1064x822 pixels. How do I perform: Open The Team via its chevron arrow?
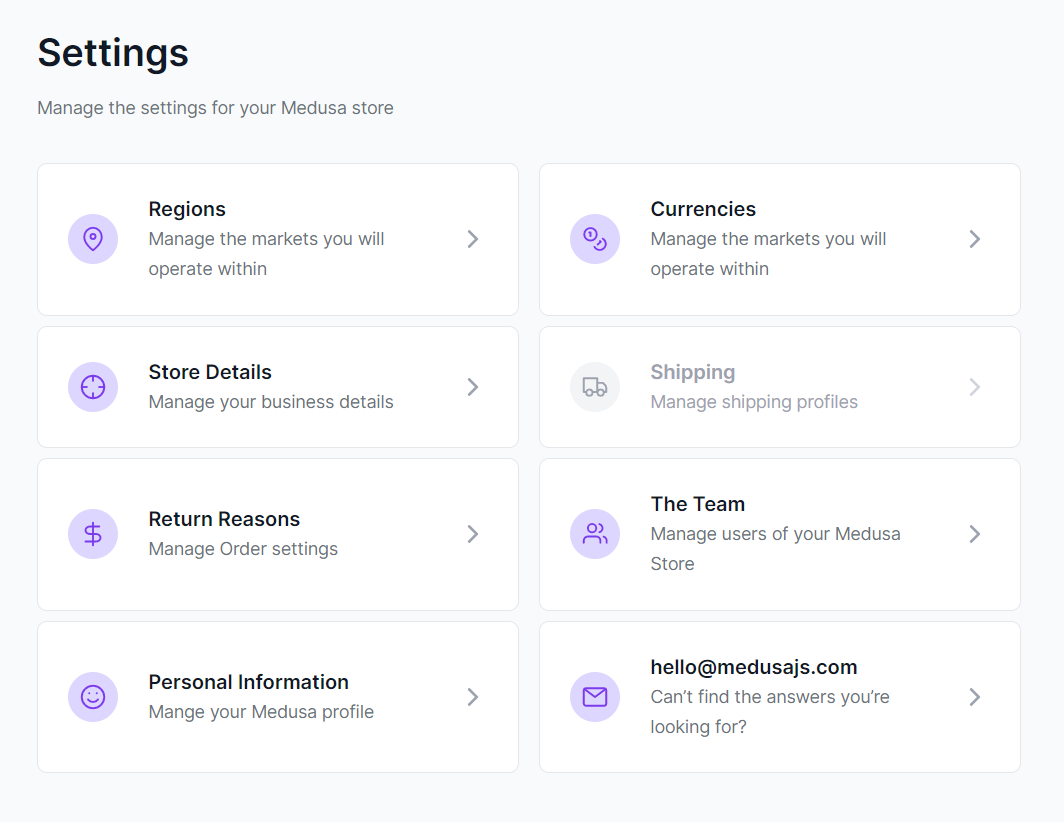(x=975, y=534)
